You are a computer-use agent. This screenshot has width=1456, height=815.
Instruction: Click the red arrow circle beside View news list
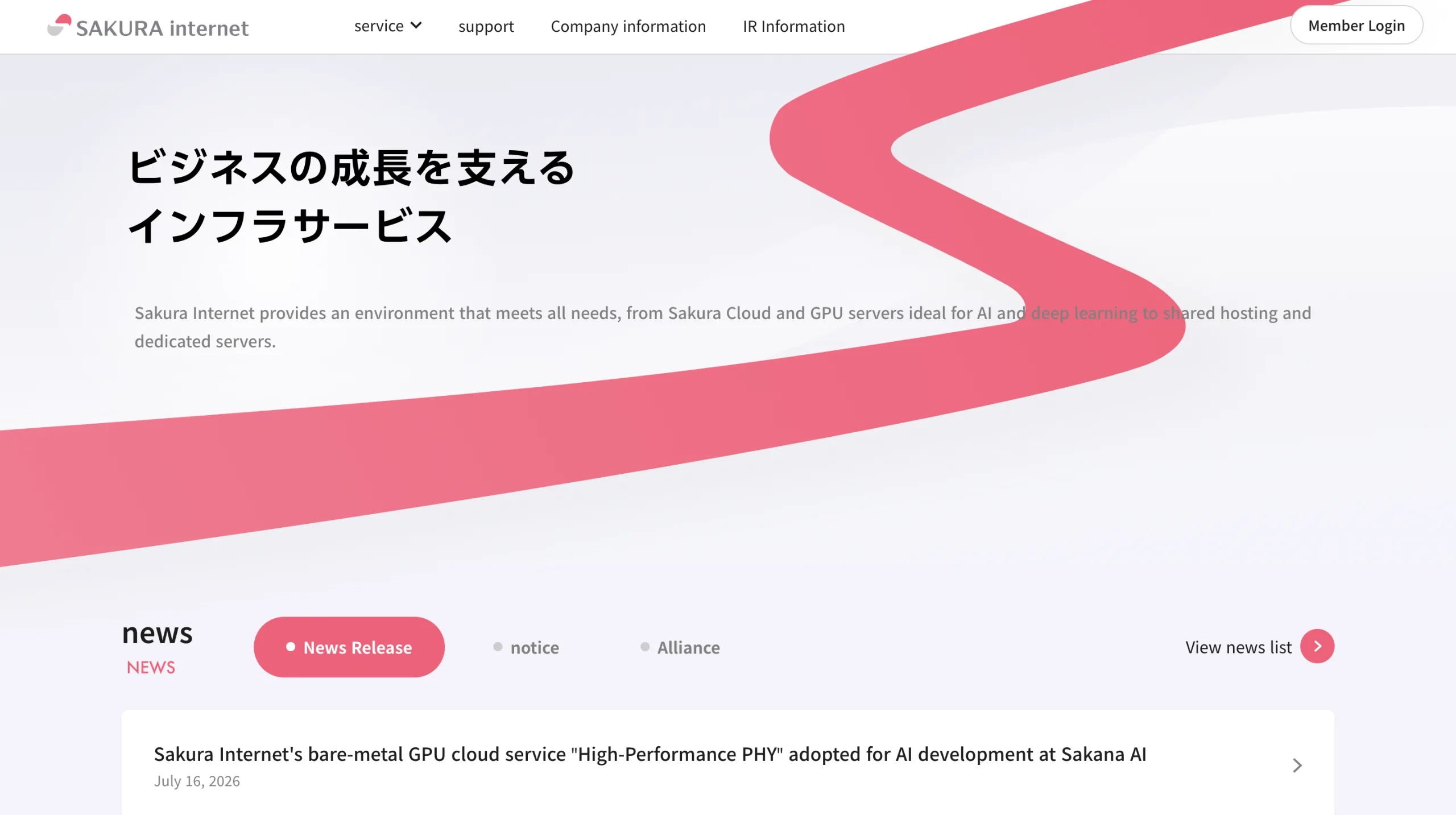pyautogui.click(x=1317, y=647)
